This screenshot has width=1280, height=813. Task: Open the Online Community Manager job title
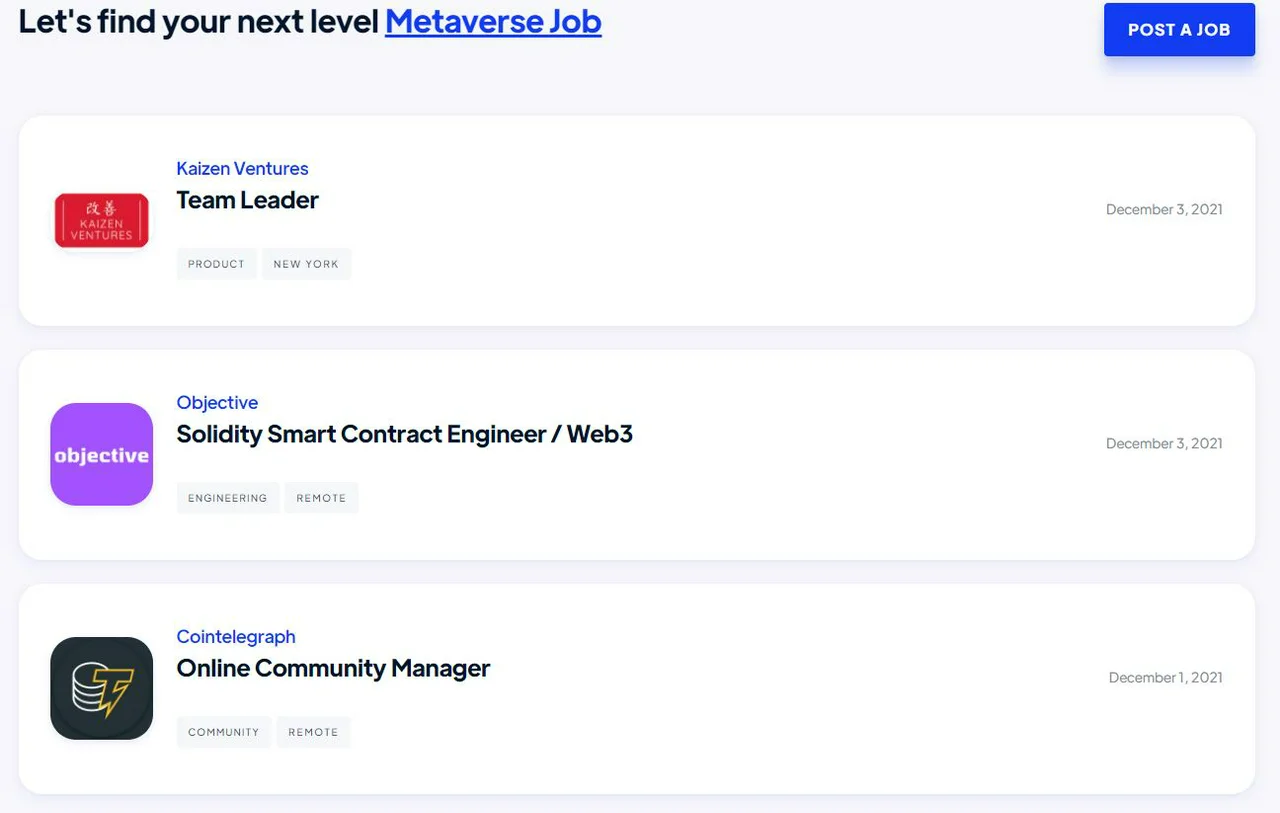coord(333,668)
